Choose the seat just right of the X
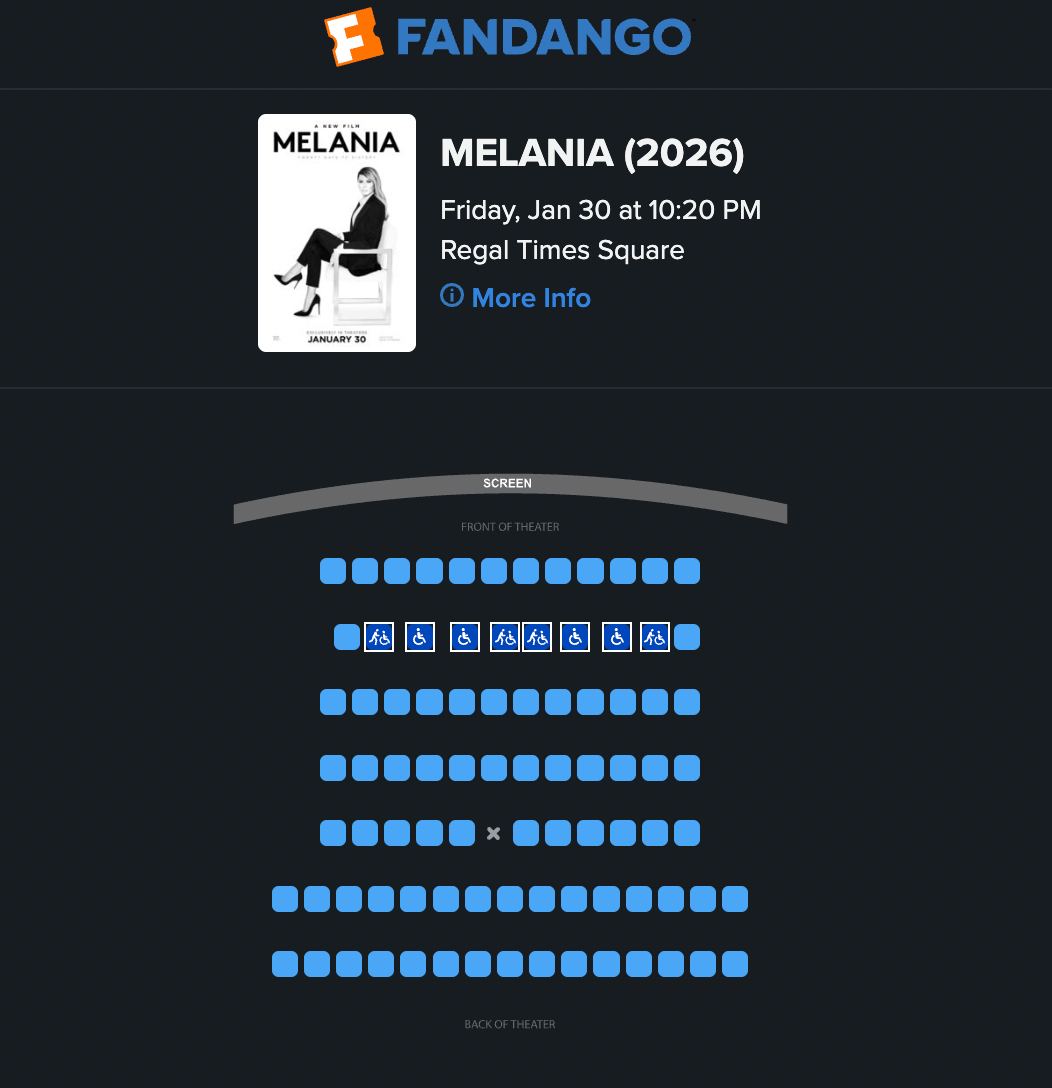 point(526,833)
